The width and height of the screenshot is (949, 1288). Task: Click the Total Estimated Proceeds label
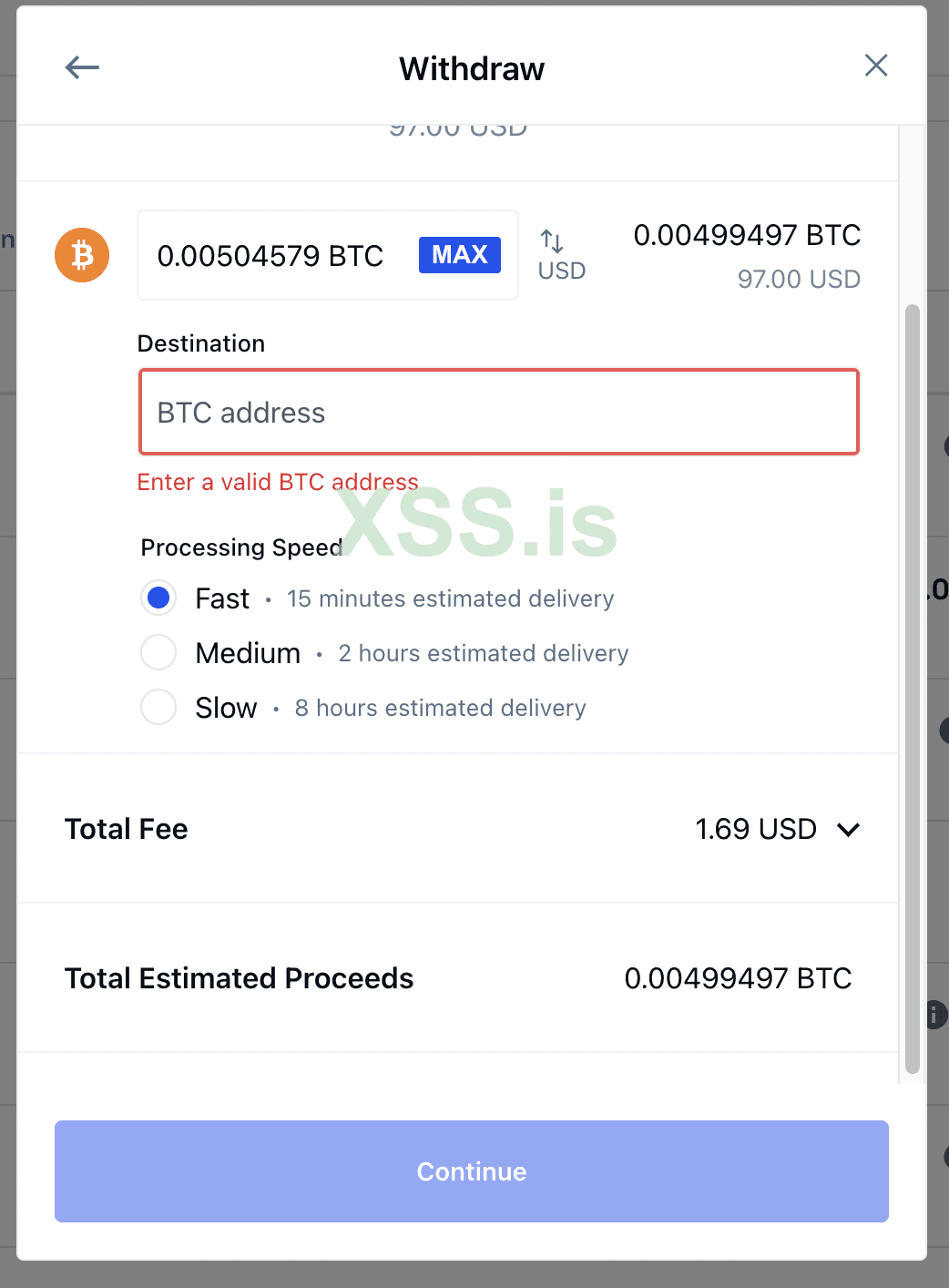(x=239, y=978)
